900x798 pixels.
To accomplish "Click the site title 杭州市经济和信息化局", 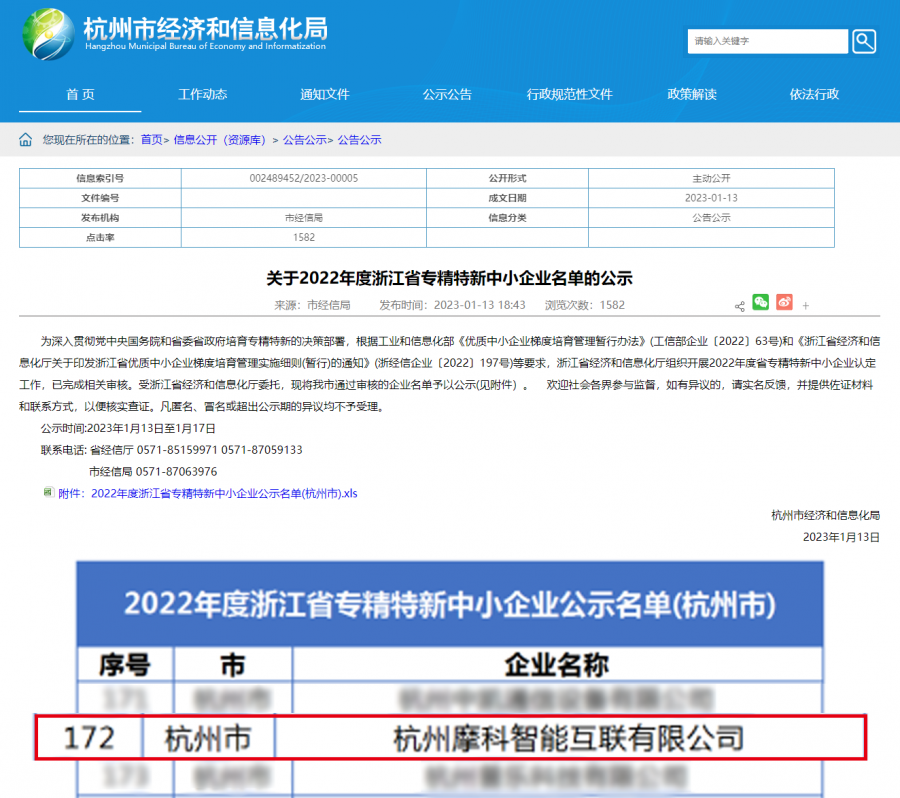I will coord(205,28).
